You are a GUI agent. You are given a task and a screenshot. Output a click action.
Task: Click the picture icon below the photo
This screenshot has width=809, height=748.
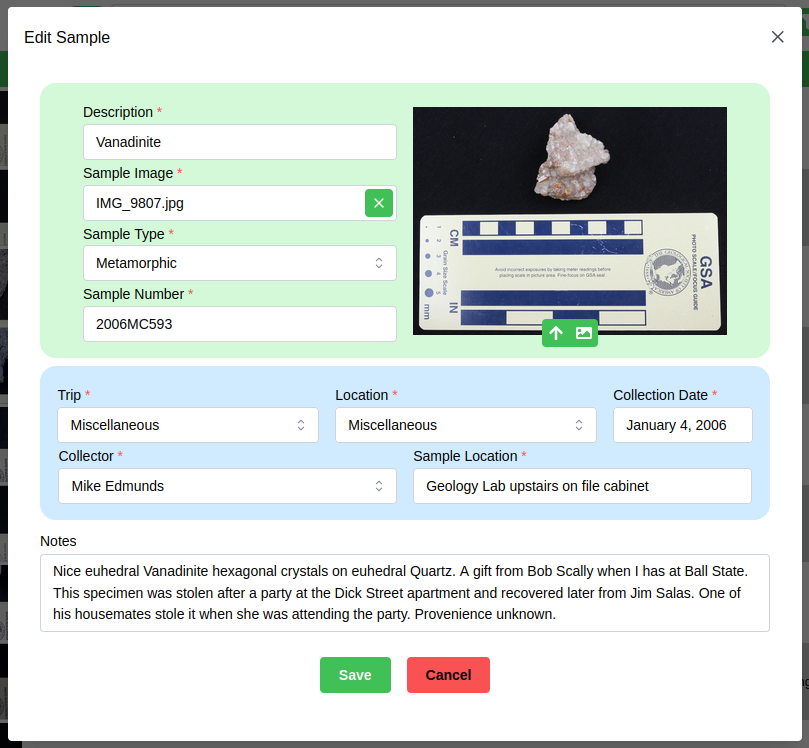click(x=584, y=333)
